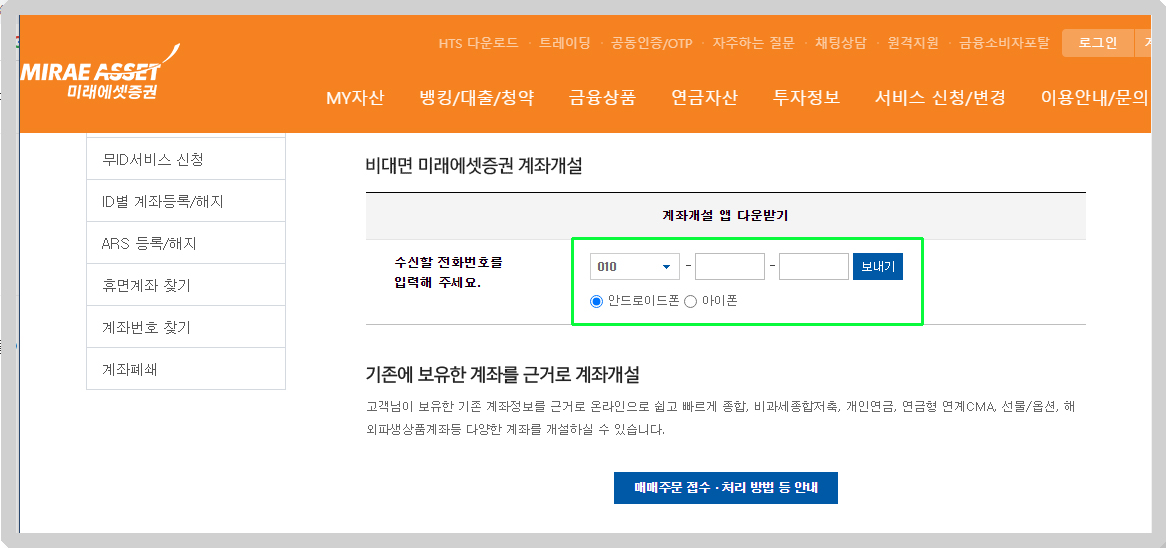Select the 안드로이드폰 radio button
1166x548 pixels.
595,301
